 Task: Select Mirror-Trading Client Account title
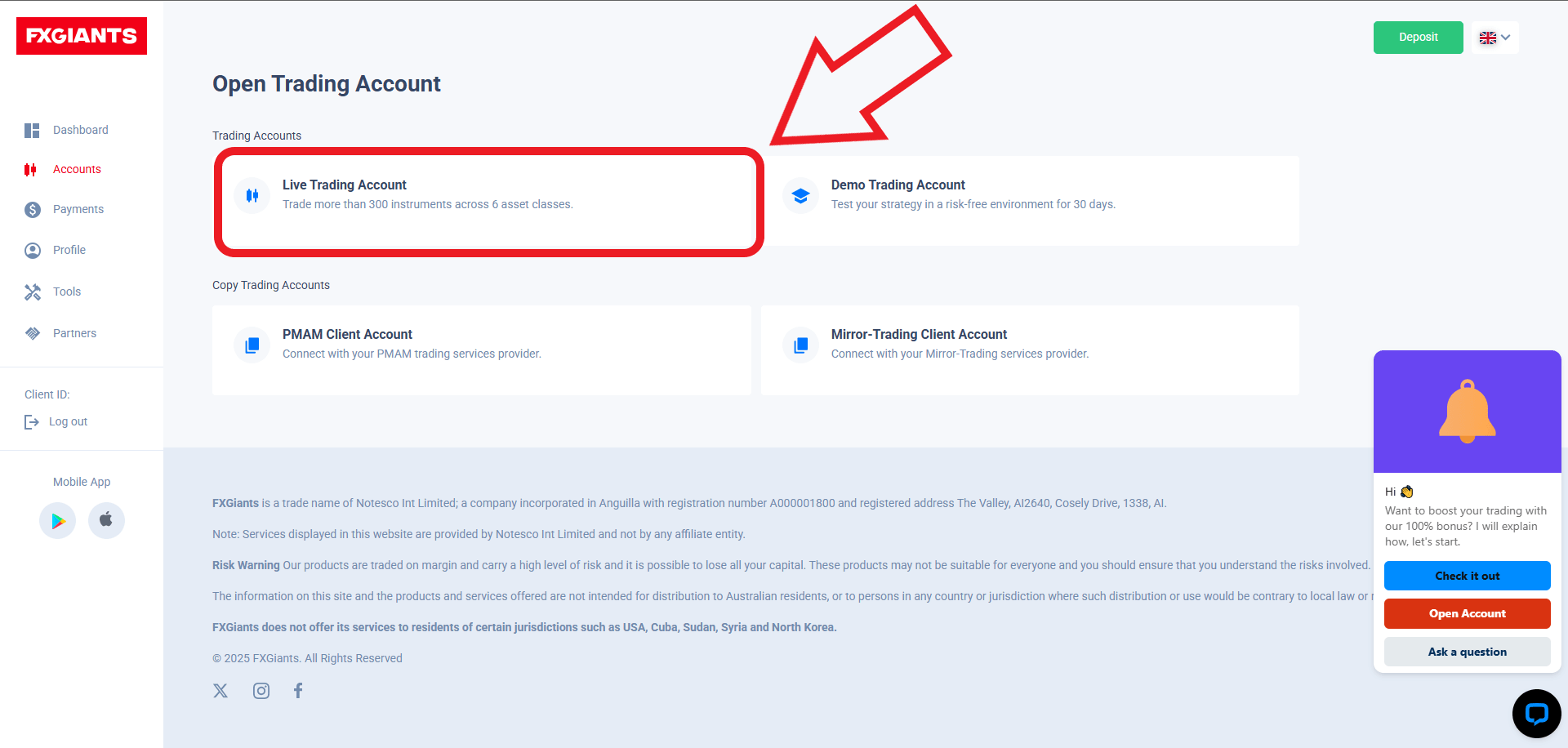919,335
